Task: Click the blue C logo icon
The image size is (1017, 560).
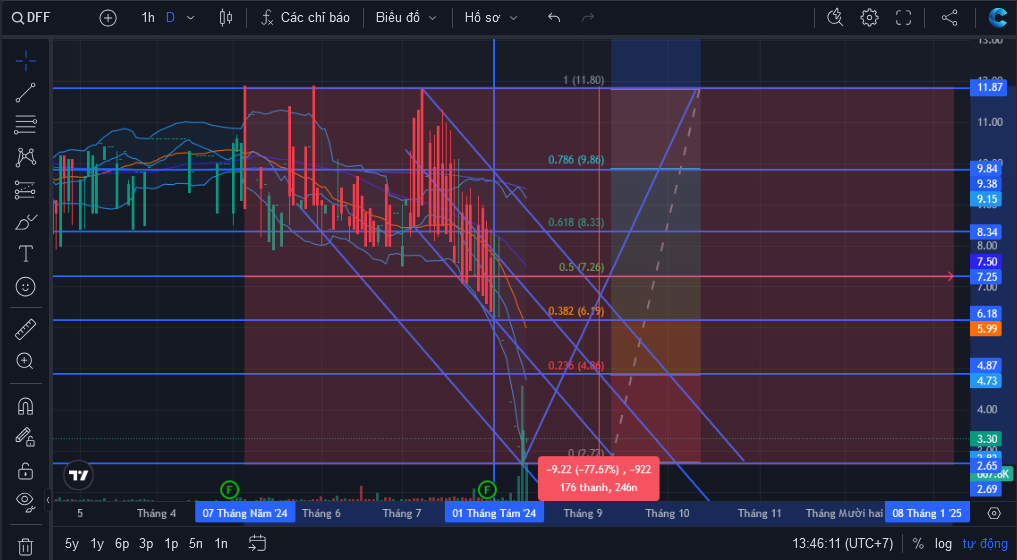Action: pyautogui.click(x=998, y=18)
